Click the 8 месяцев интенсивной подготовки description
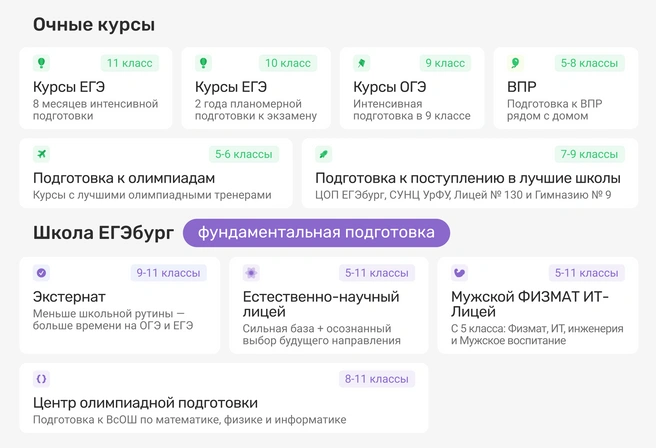 pyautogui.click(x=95, y=110)
